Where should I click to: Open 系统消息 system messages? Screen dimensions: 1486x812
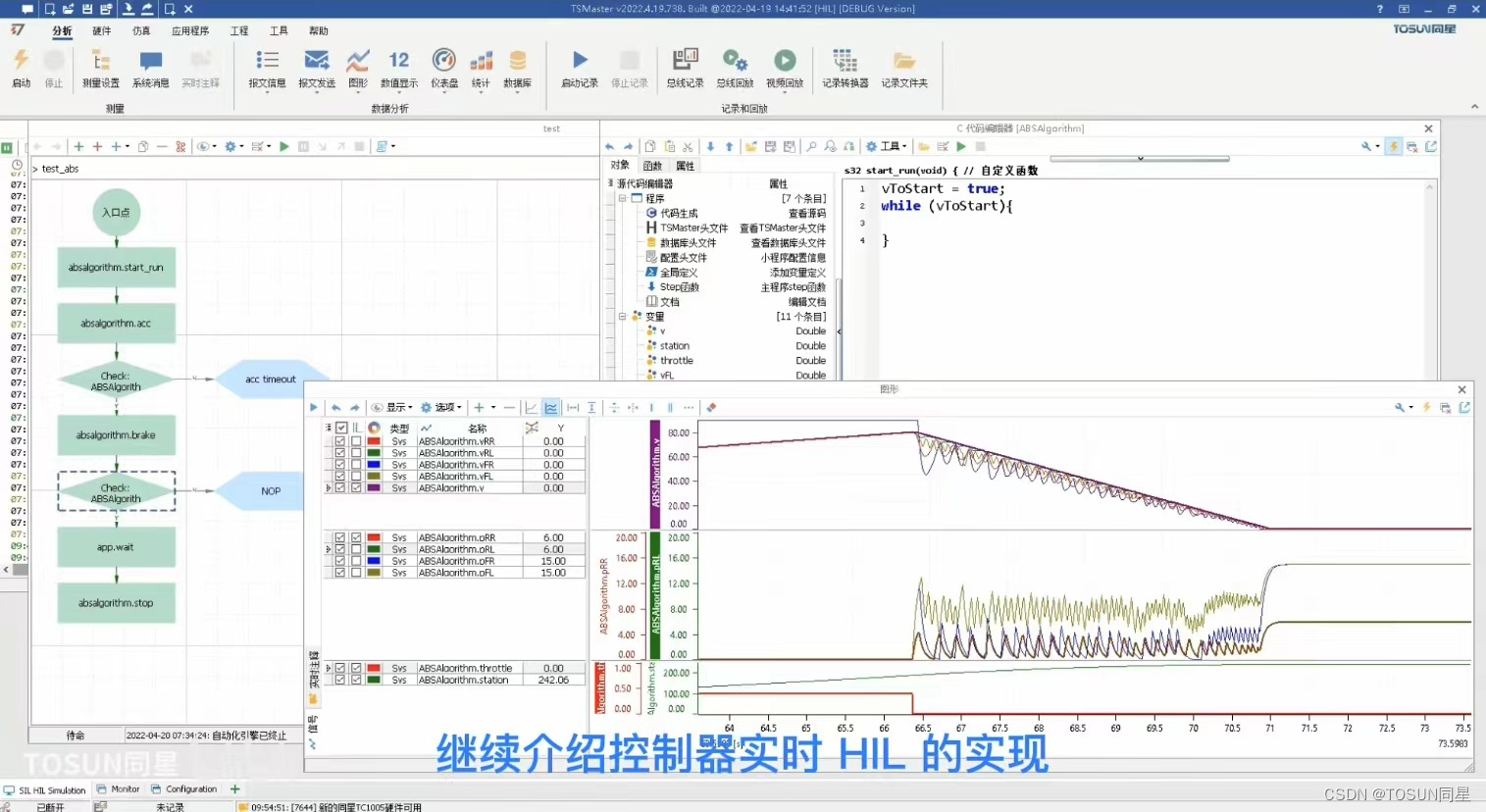(x=150, y=68)
